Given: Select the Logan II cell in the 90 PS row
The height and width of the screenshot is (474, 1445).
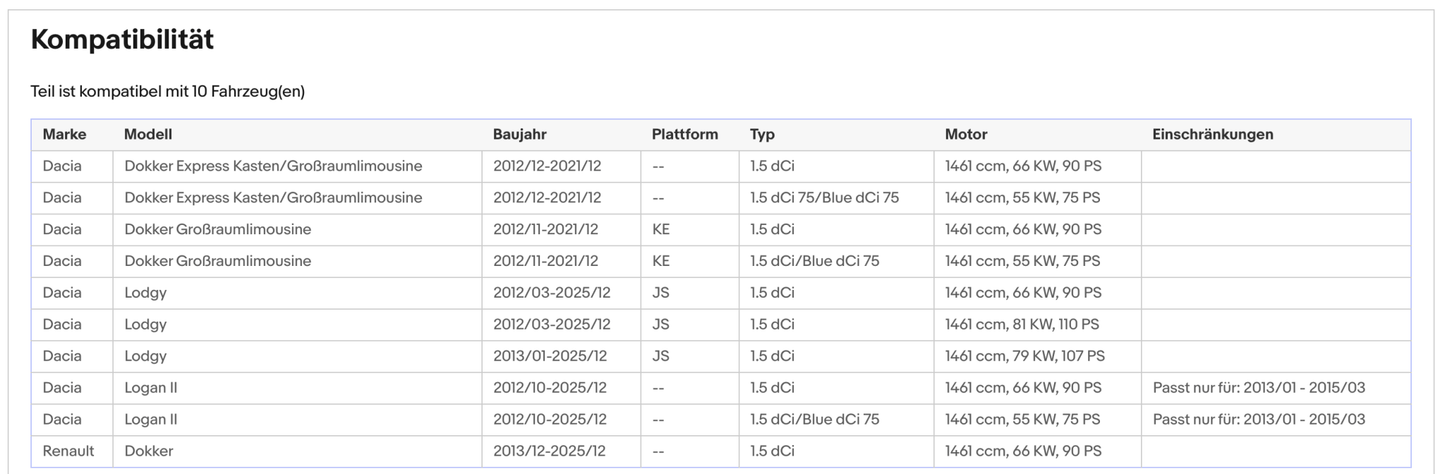Looking at the screenshot, I should coord(151,388).
